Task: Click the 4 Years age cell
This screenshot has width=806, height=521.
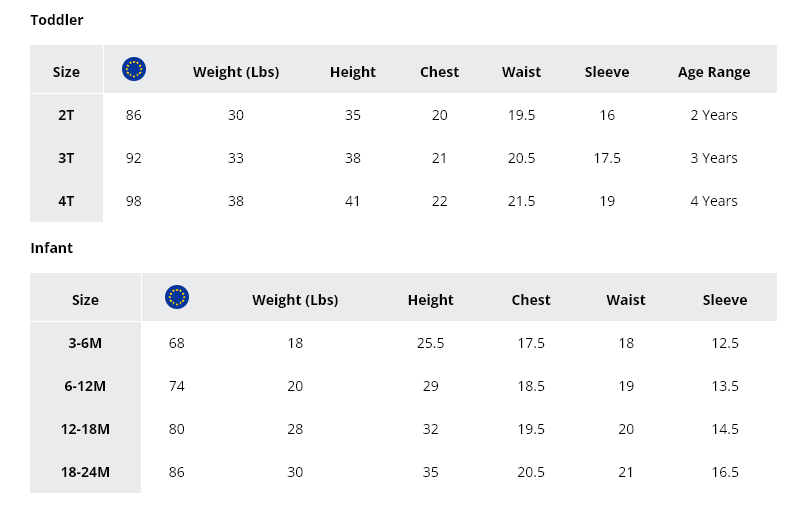Action: coord(714,201)
